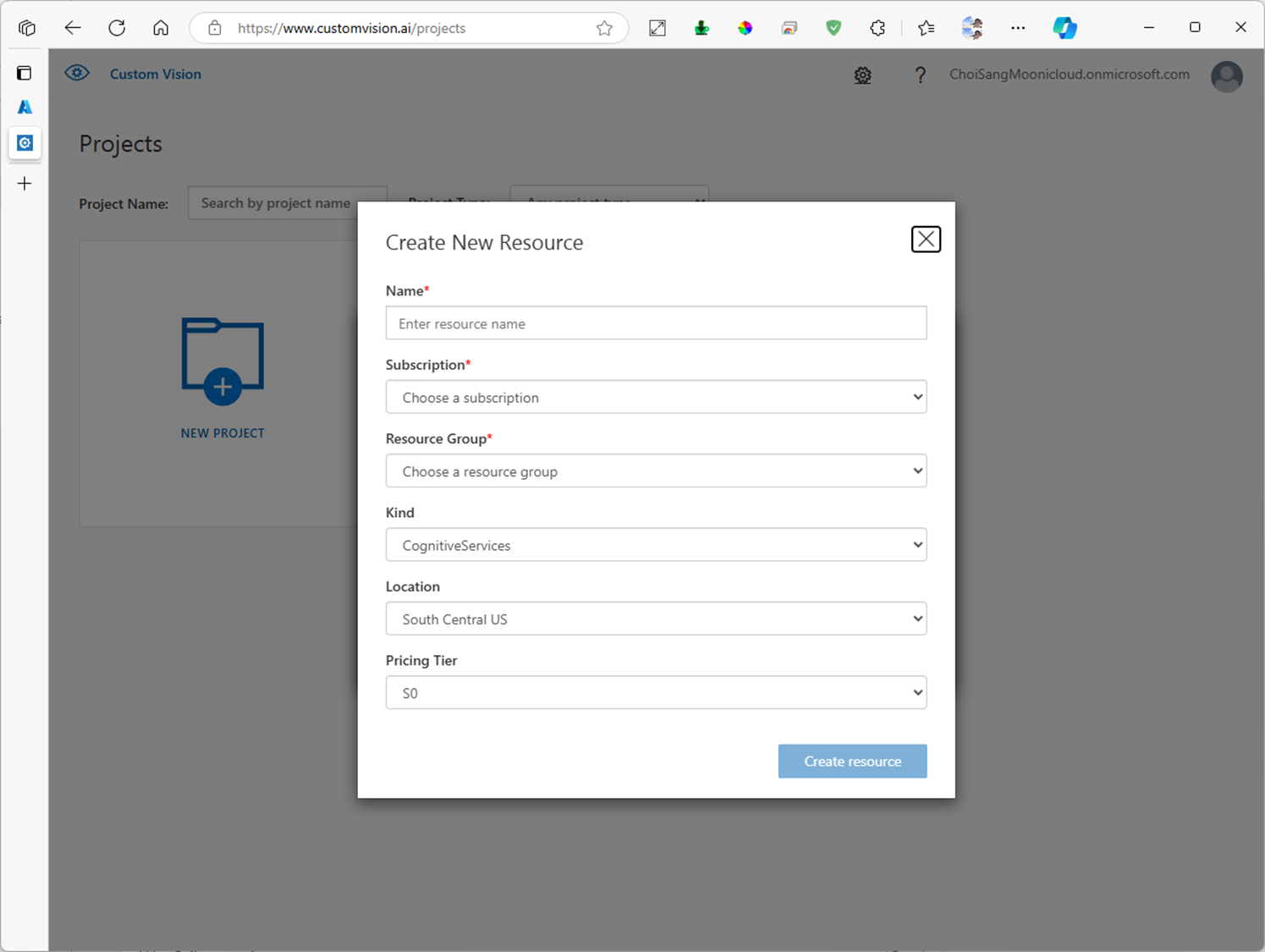Click the browser profile picture icon
1265x952 pixels.
tap(972, 28)
